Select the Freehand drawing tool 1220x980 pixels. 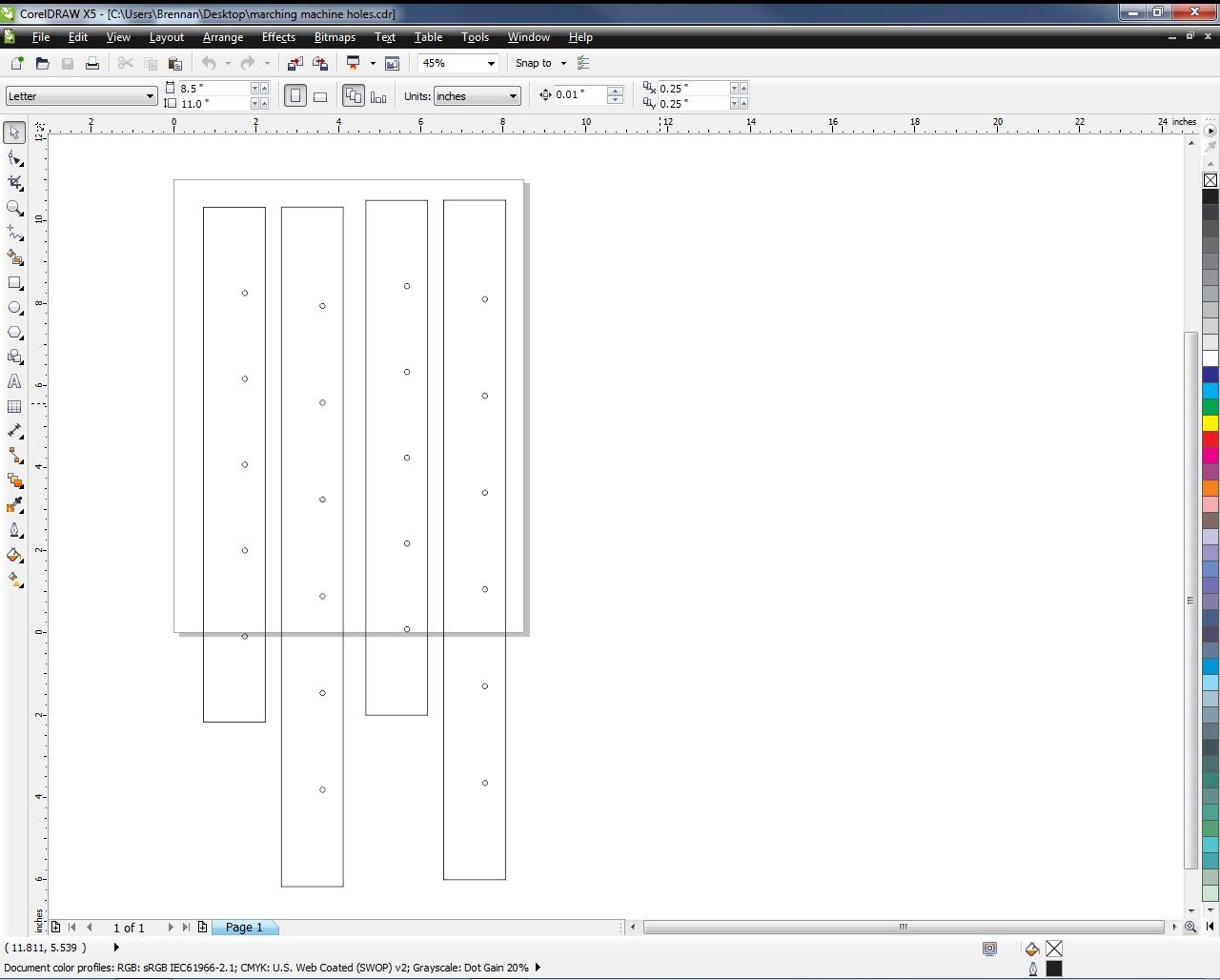click(x=14, y=233)
